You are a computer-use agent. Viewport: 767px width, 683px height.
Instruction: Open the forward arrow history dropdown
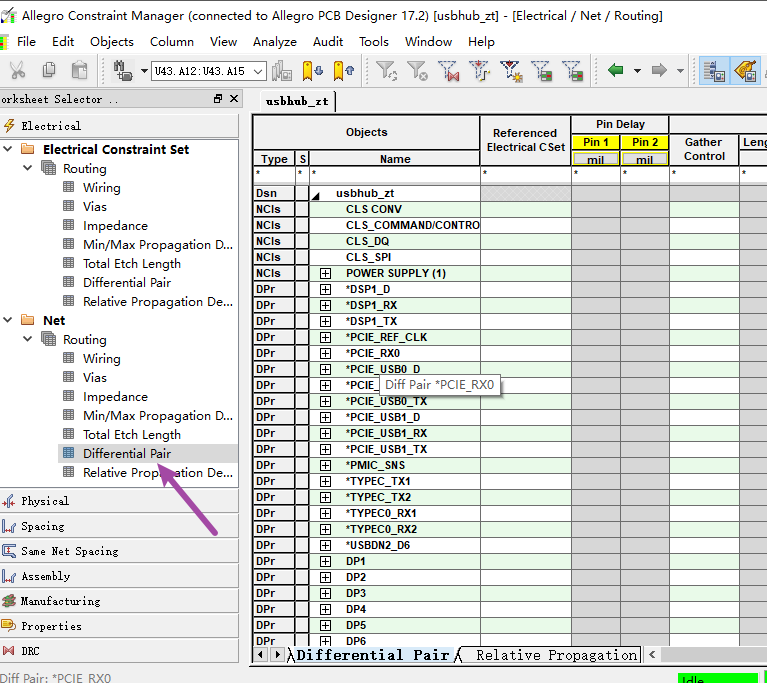680,71
